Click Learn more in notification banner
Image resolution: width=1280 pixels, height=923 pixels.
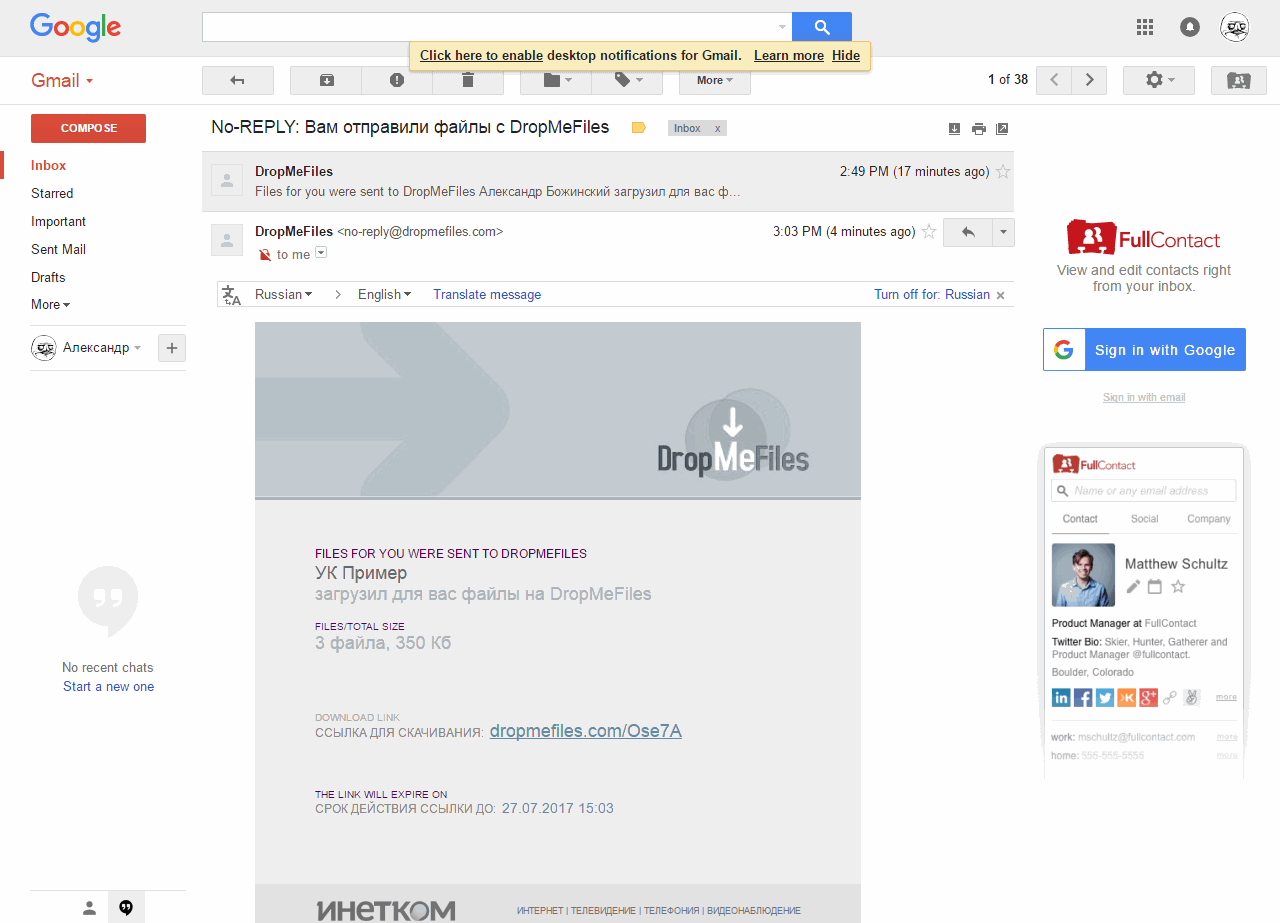pos(789,55)
